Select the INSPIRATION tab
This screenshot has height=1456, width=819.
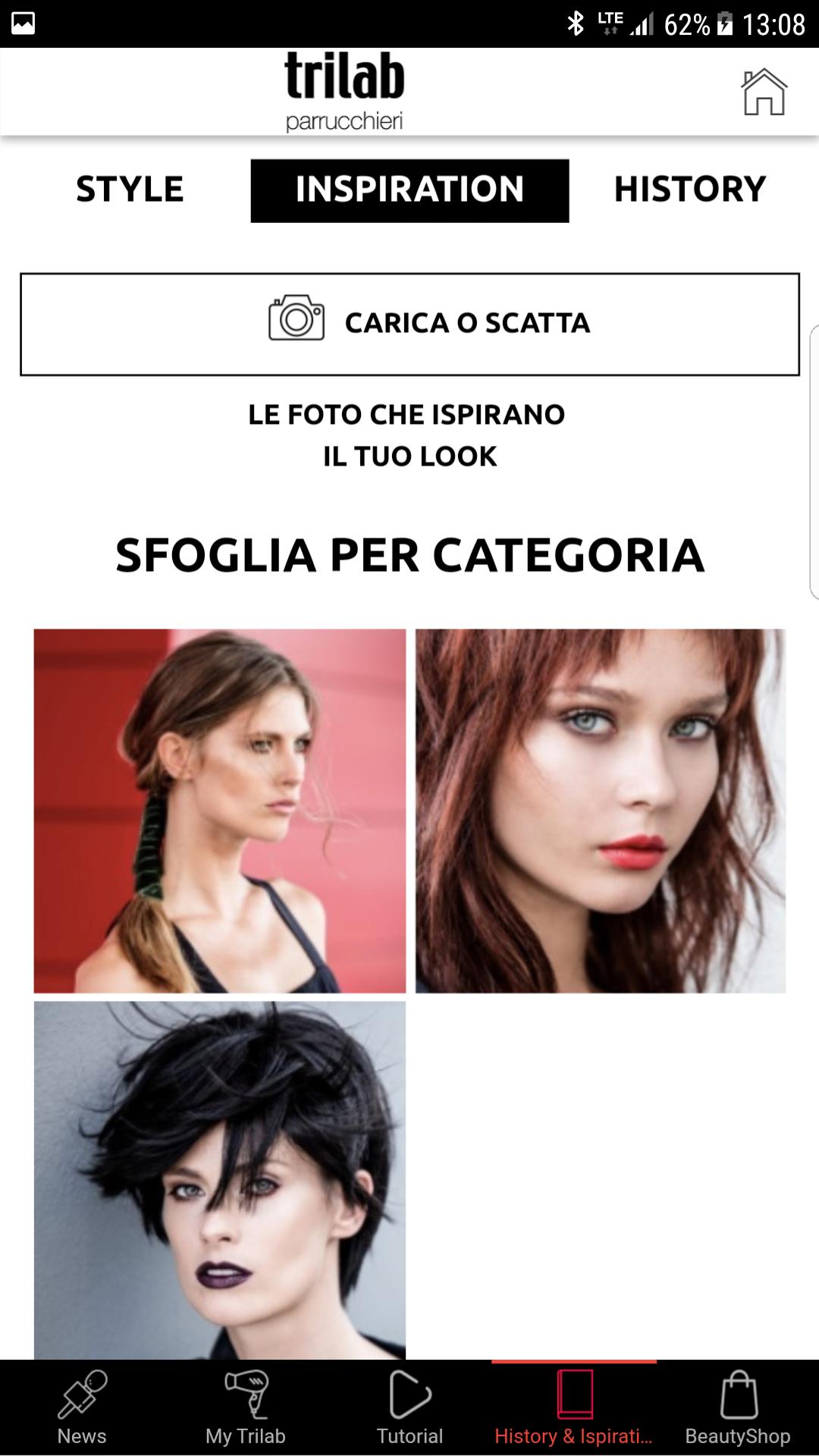(409, 190)
